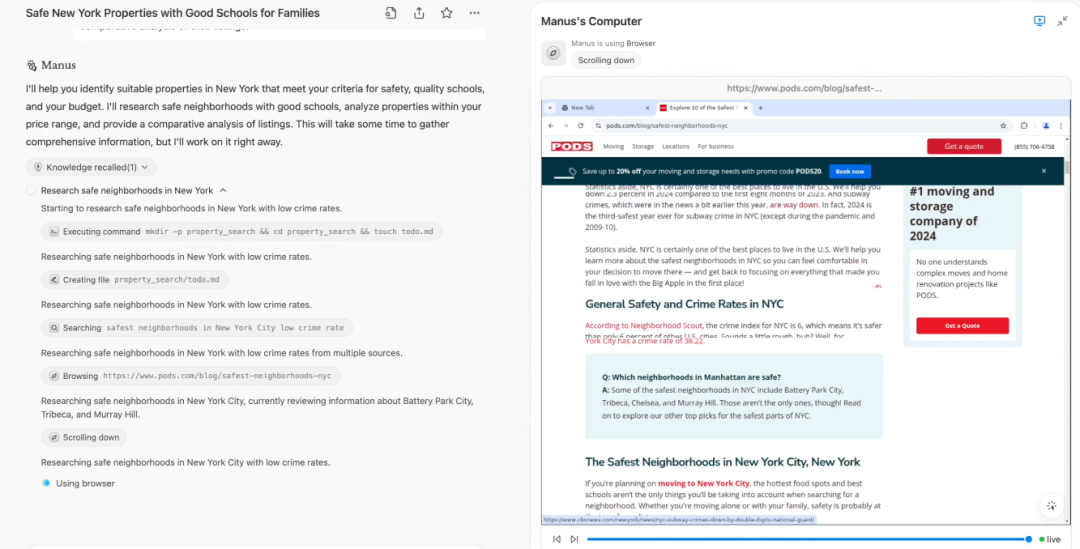Click the share icon in the header
Viewport: 1080px width, 549px height.
pyautogui.click(x=419, y=13)
